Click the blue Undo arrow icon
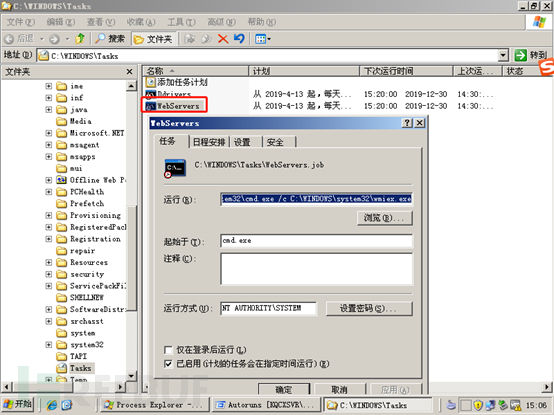 point(239,38)
